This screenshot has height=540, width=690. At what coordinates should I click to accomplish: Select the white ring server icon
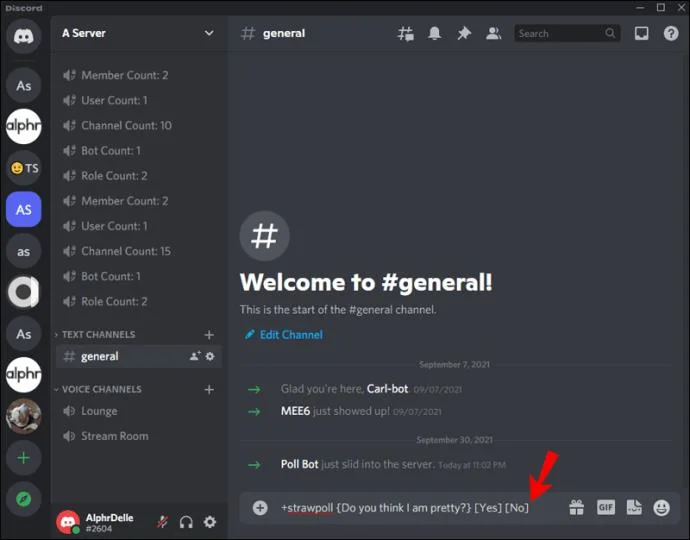24,292
